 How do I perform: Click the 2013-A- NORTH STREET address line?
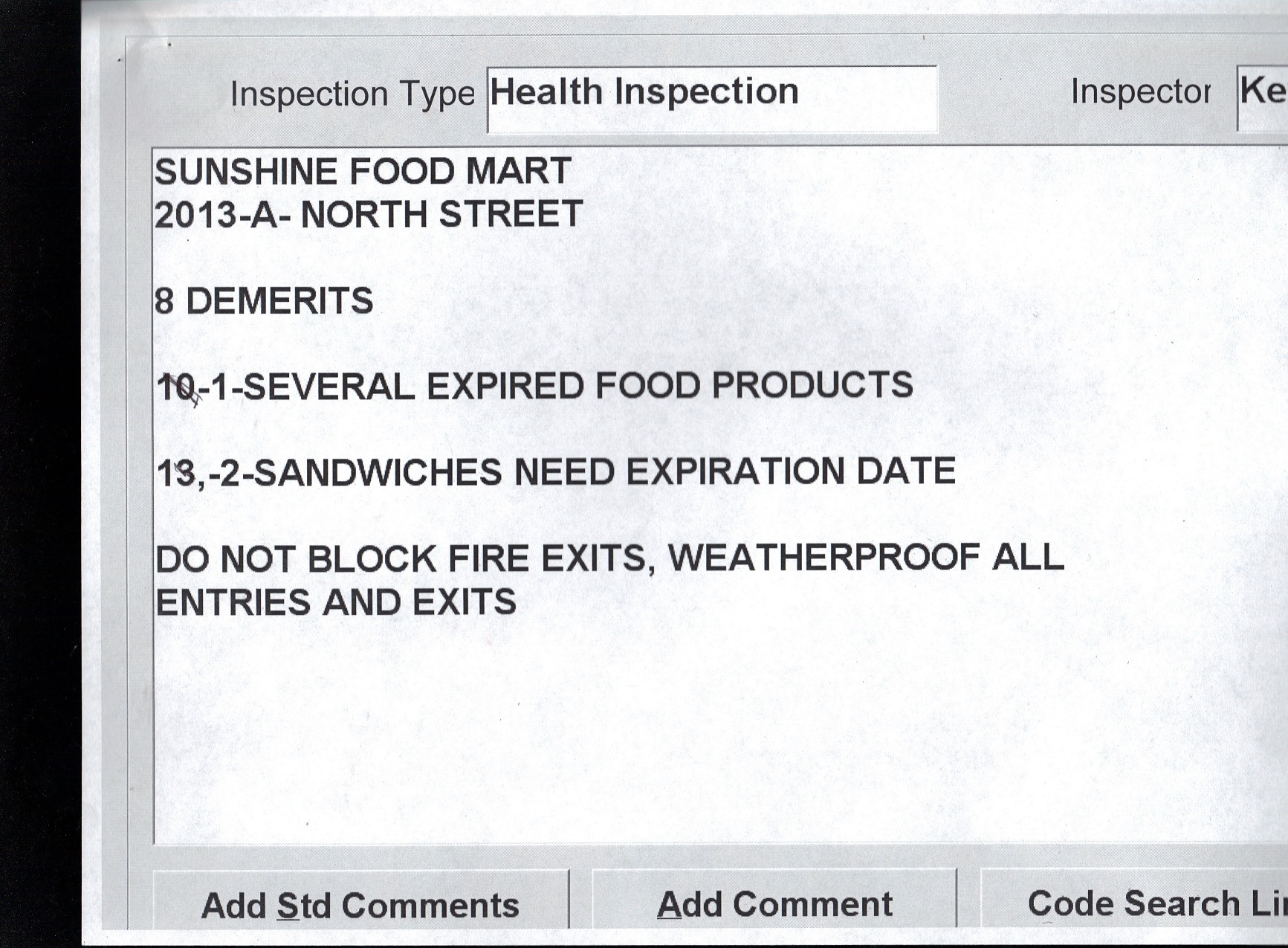pos(368,215)
